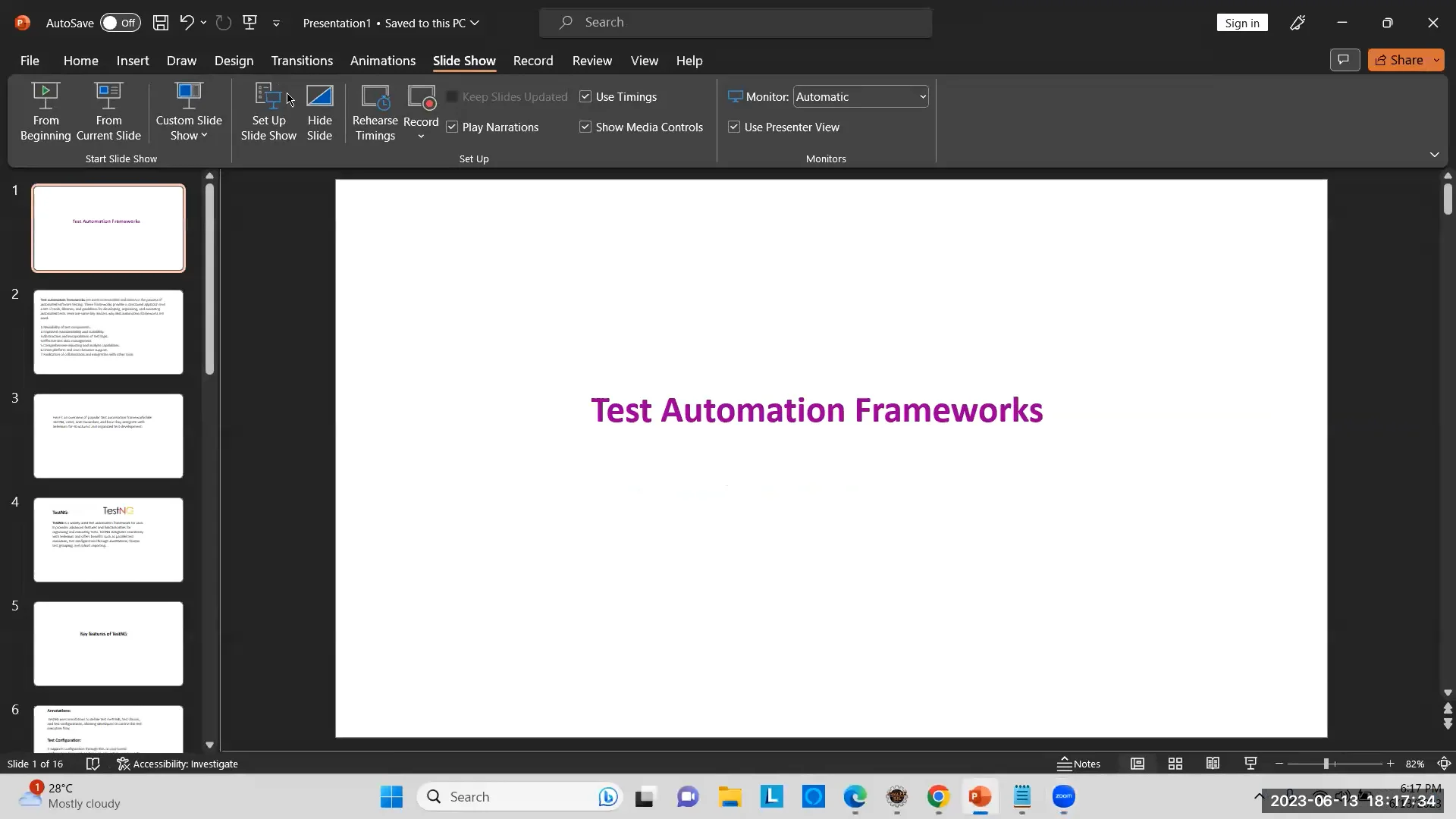This screenshot has height=819, width=1456.
Task: Toggle the Notes pane button
Action: 1078,764
